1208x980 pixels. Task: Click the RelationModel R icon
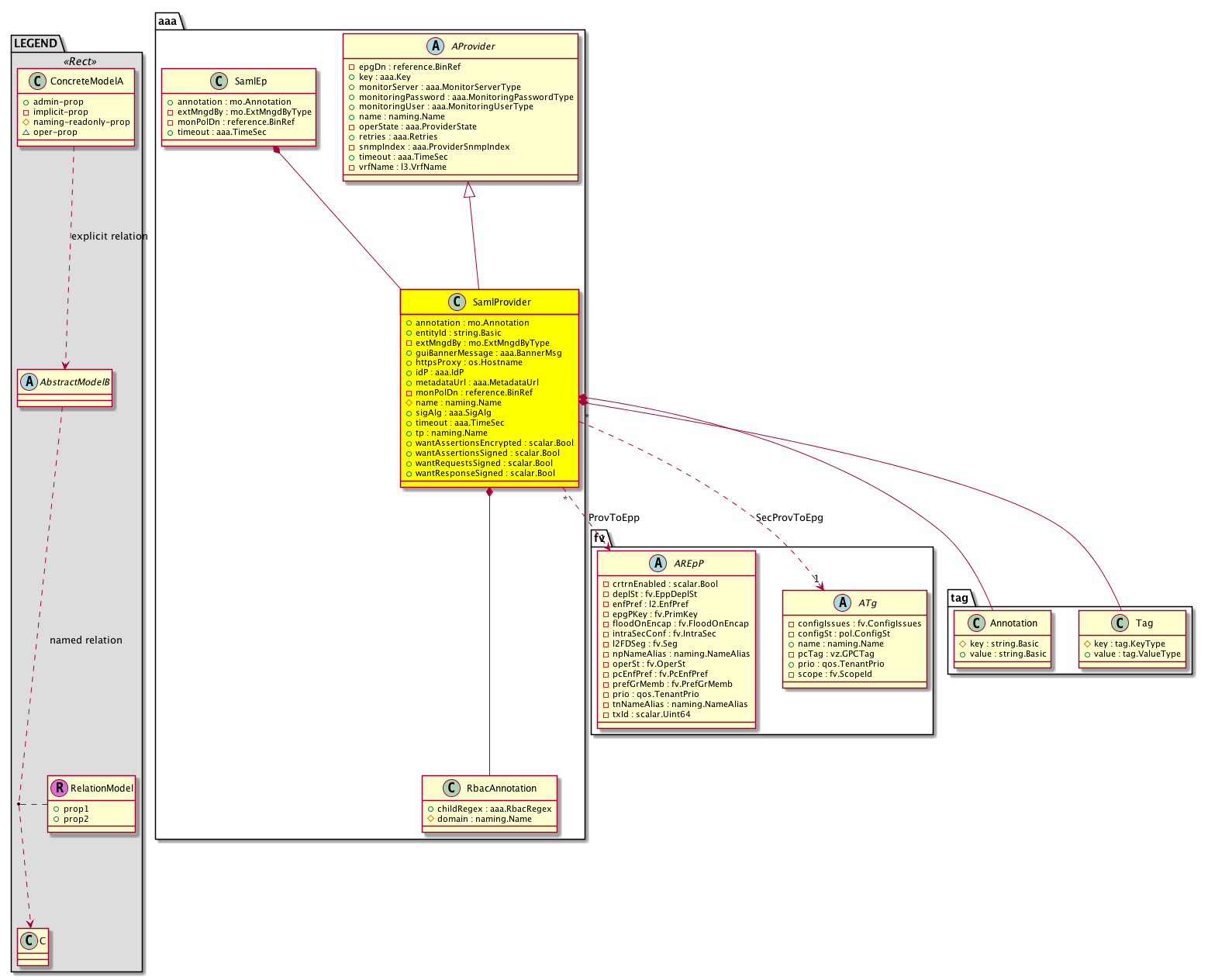pyautogui.click(x=58, y=788)
